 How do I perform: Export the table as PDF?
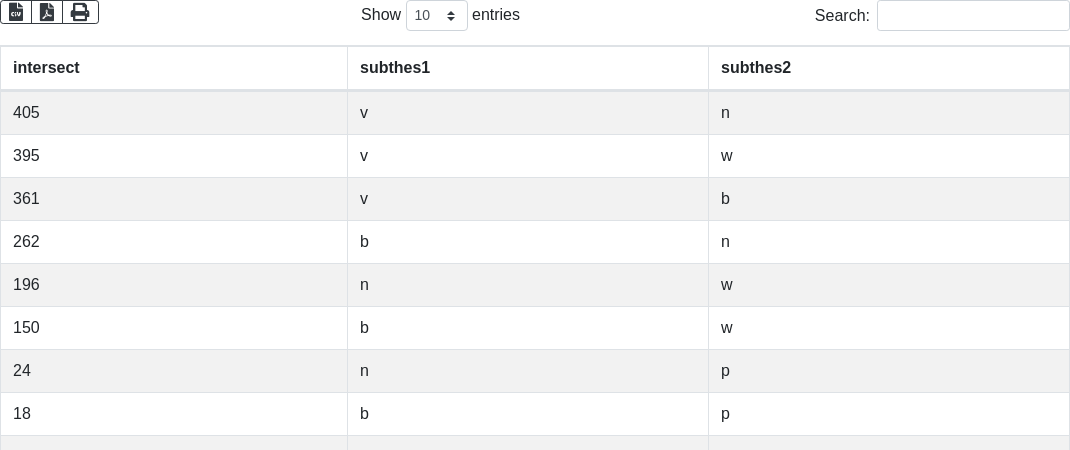pos(47,12)
